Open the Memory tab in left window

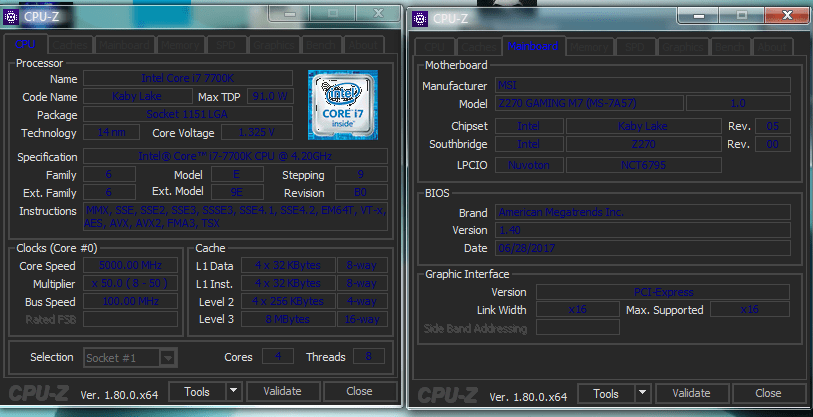[x=180, y=45]
